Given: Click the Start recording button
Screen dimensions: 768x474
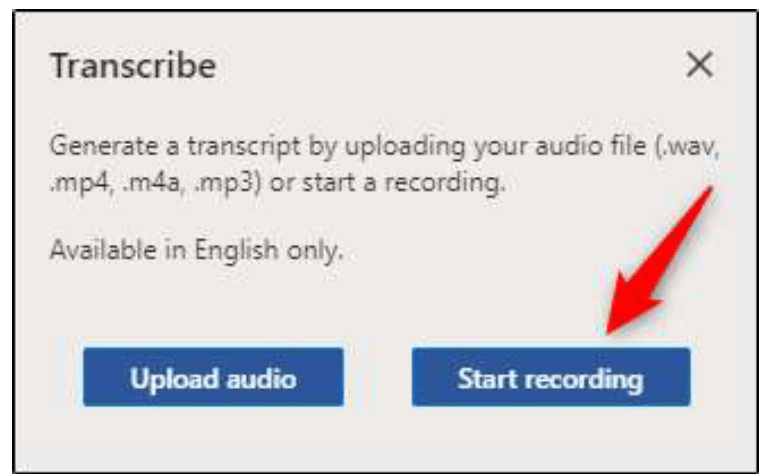Looking at the screenshot, I should (x=551, y=377).
